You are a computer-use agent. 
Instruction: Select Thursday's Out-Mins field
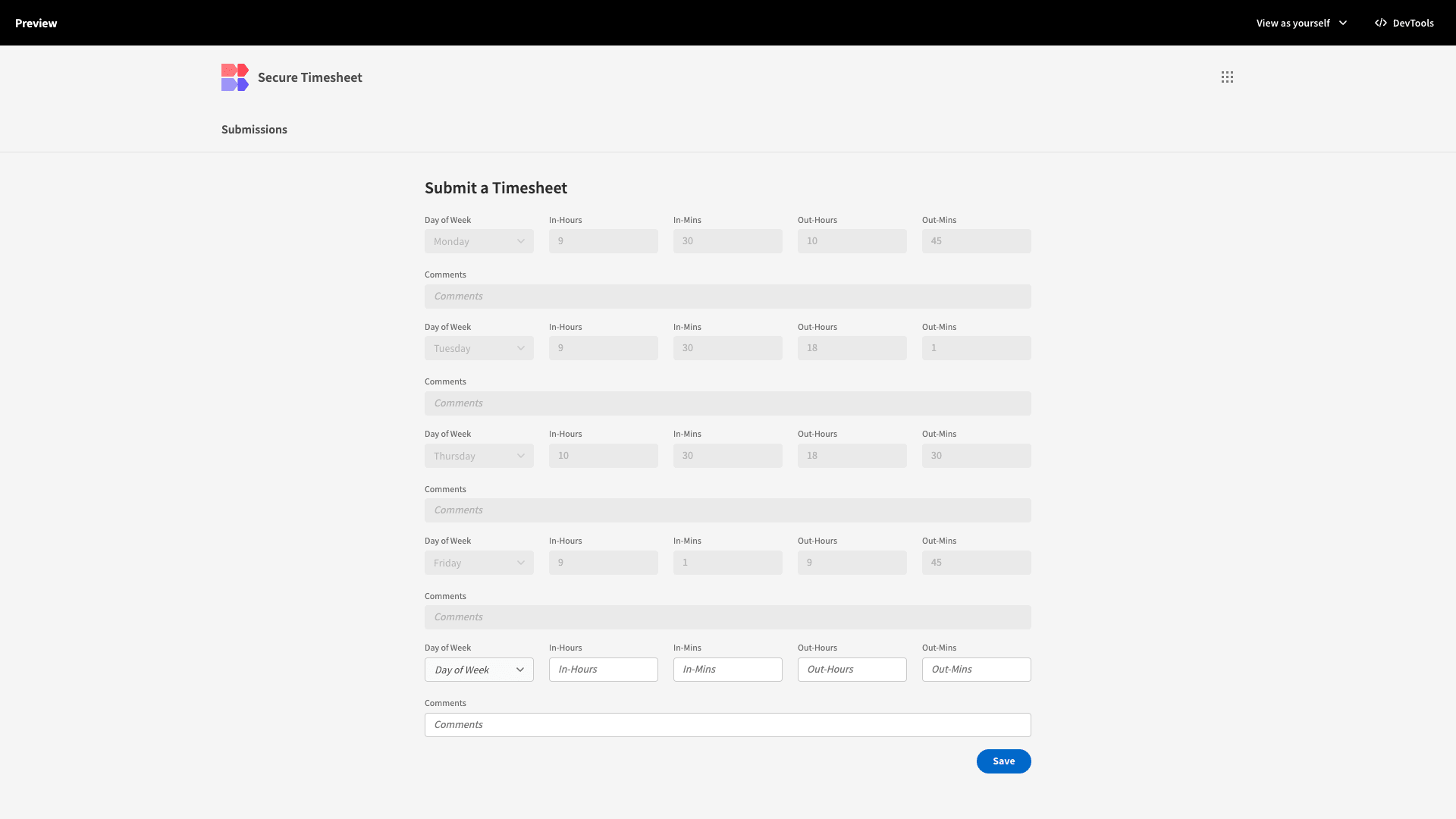pos(977,456)
